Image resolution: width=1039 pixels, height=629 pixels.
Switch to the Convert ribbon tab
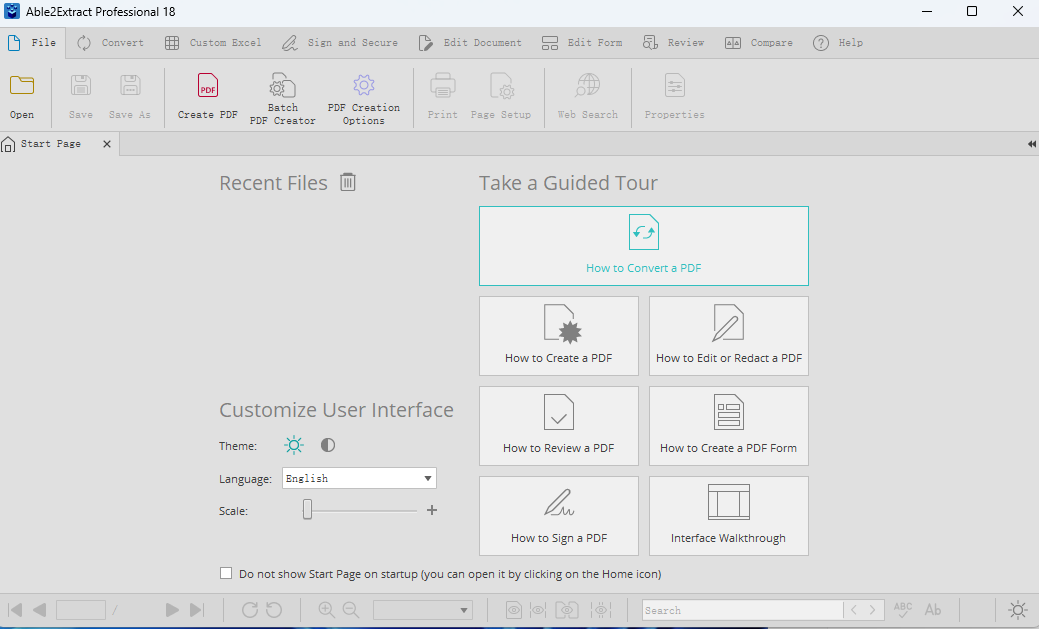111,43
